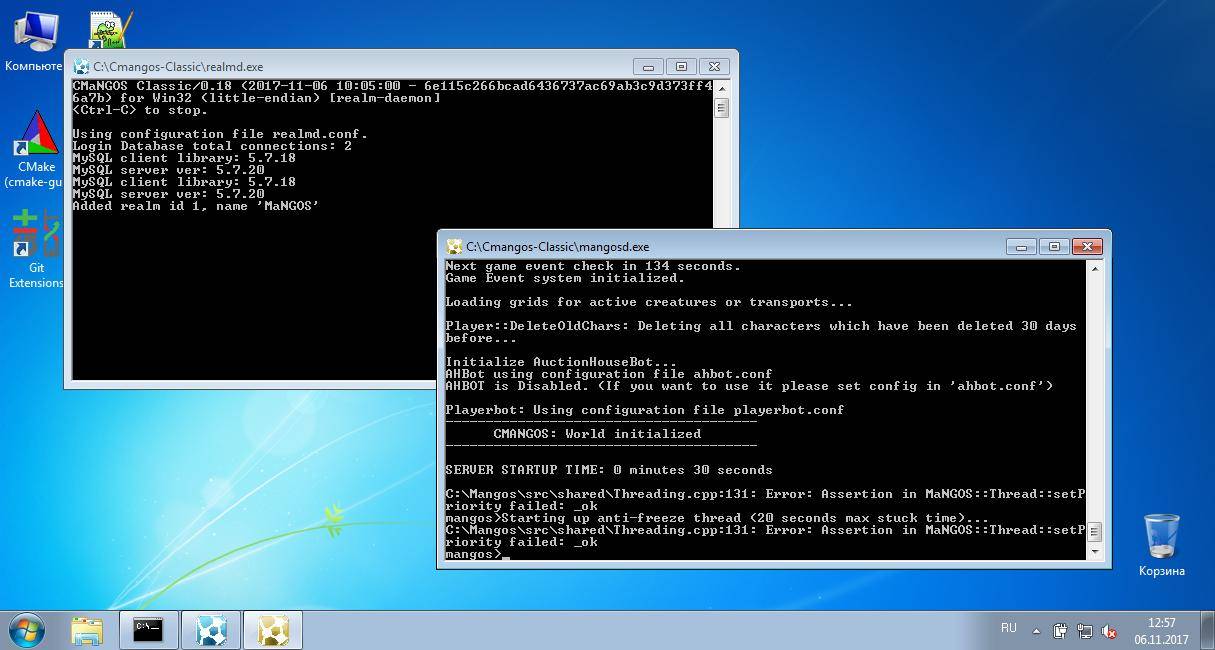Click the mangosd.exe scrollbar thumb
The width and height of the screenshot is (1215, 650).
pos(1094,532)
